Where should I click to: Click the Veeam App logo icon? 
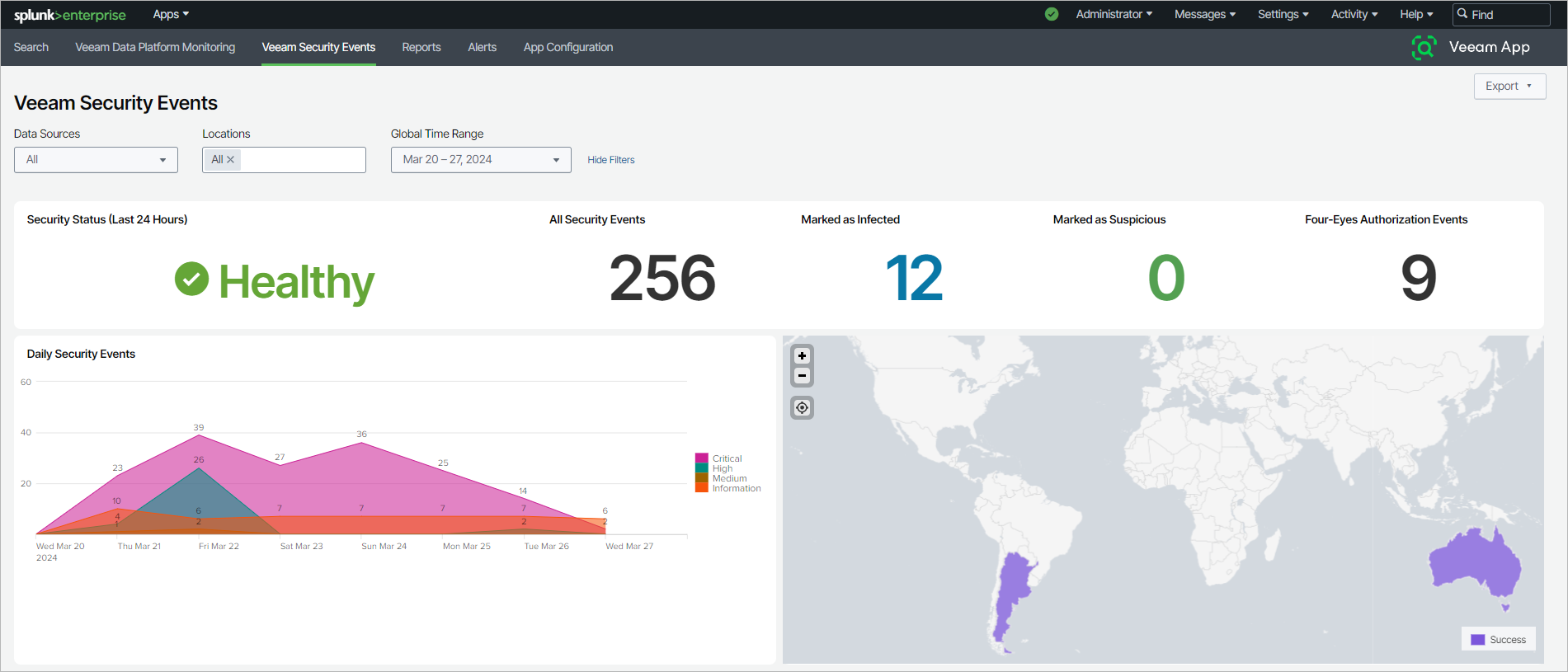click(1424, 48)
